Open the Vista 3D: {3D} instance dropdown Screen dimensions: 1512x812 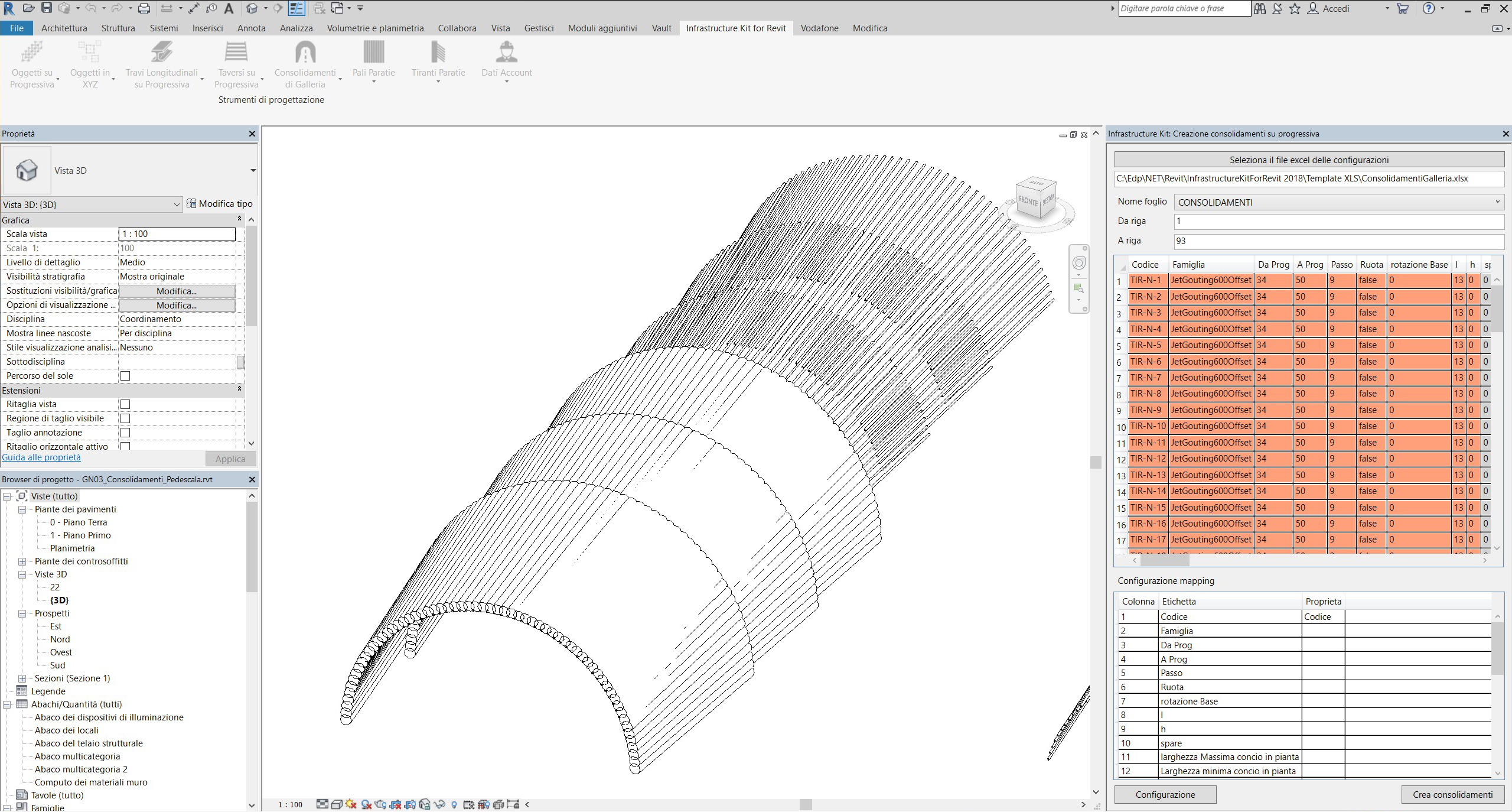tap(177, 204)
